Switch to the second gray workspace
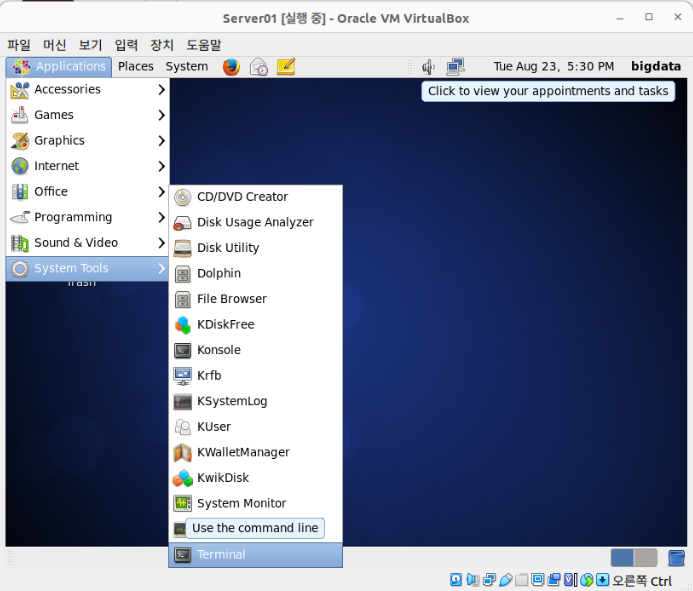693x591 pixels. pos(646,558)
